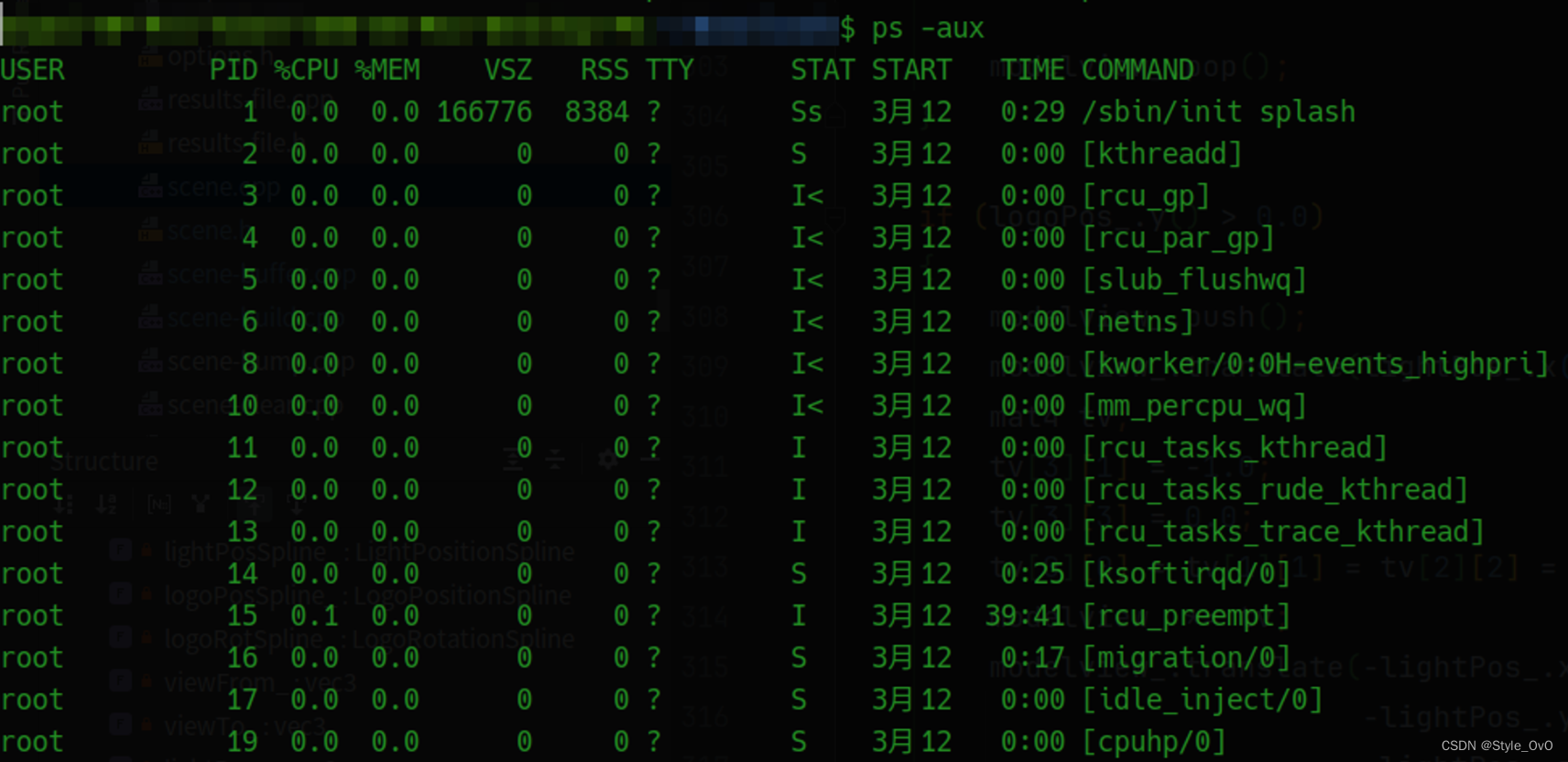This screenshot has height=762, width=1568.
Task: Select the PID column header
Action: (x=234, y=71)
